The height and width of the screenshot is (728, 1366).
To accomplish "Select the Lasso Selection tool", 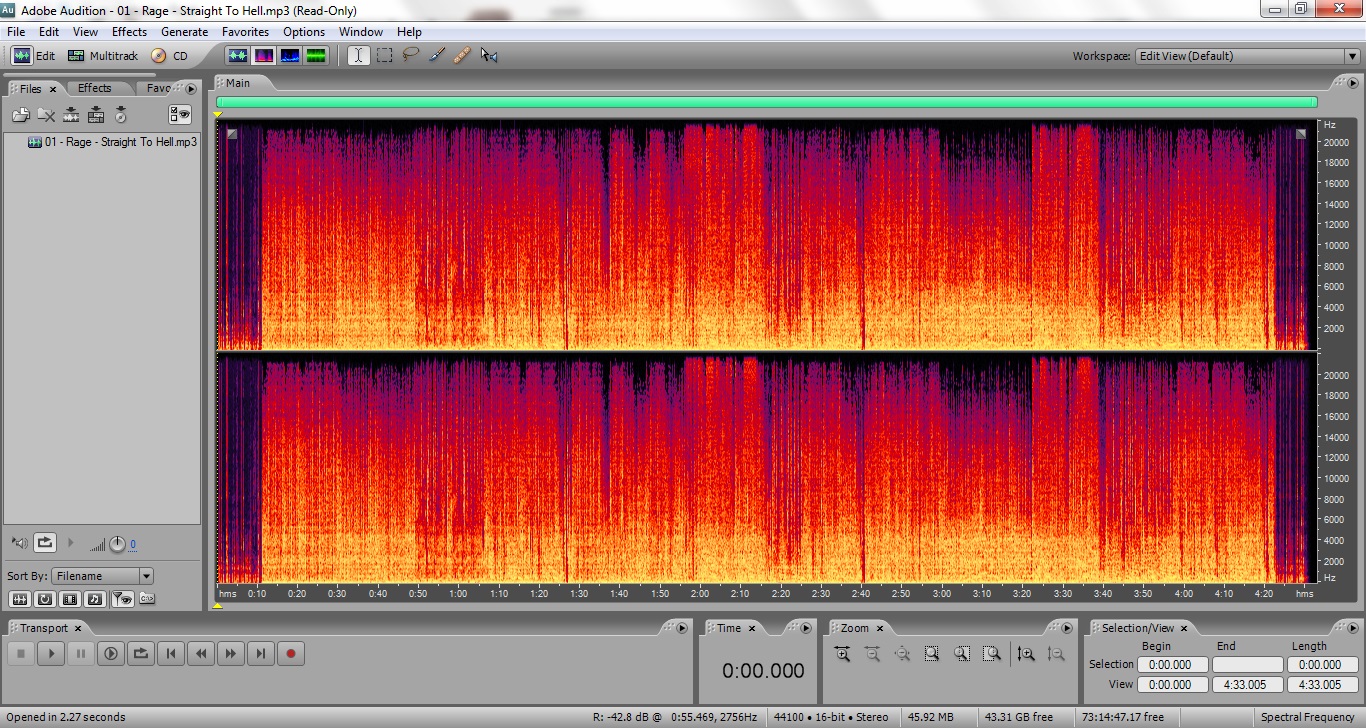I will (410, 56).
